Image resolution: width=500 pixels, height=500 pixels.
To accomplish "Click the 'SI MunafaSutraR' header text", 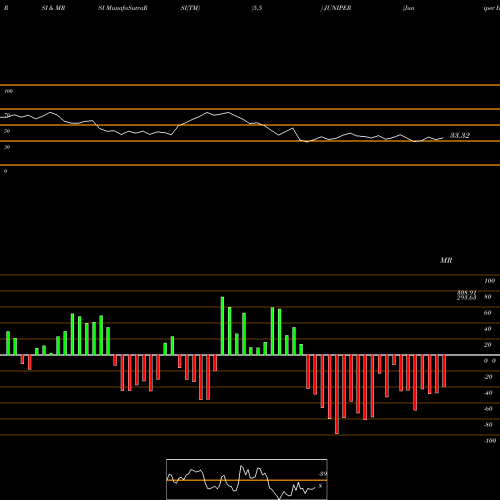I will coord(123,8).
